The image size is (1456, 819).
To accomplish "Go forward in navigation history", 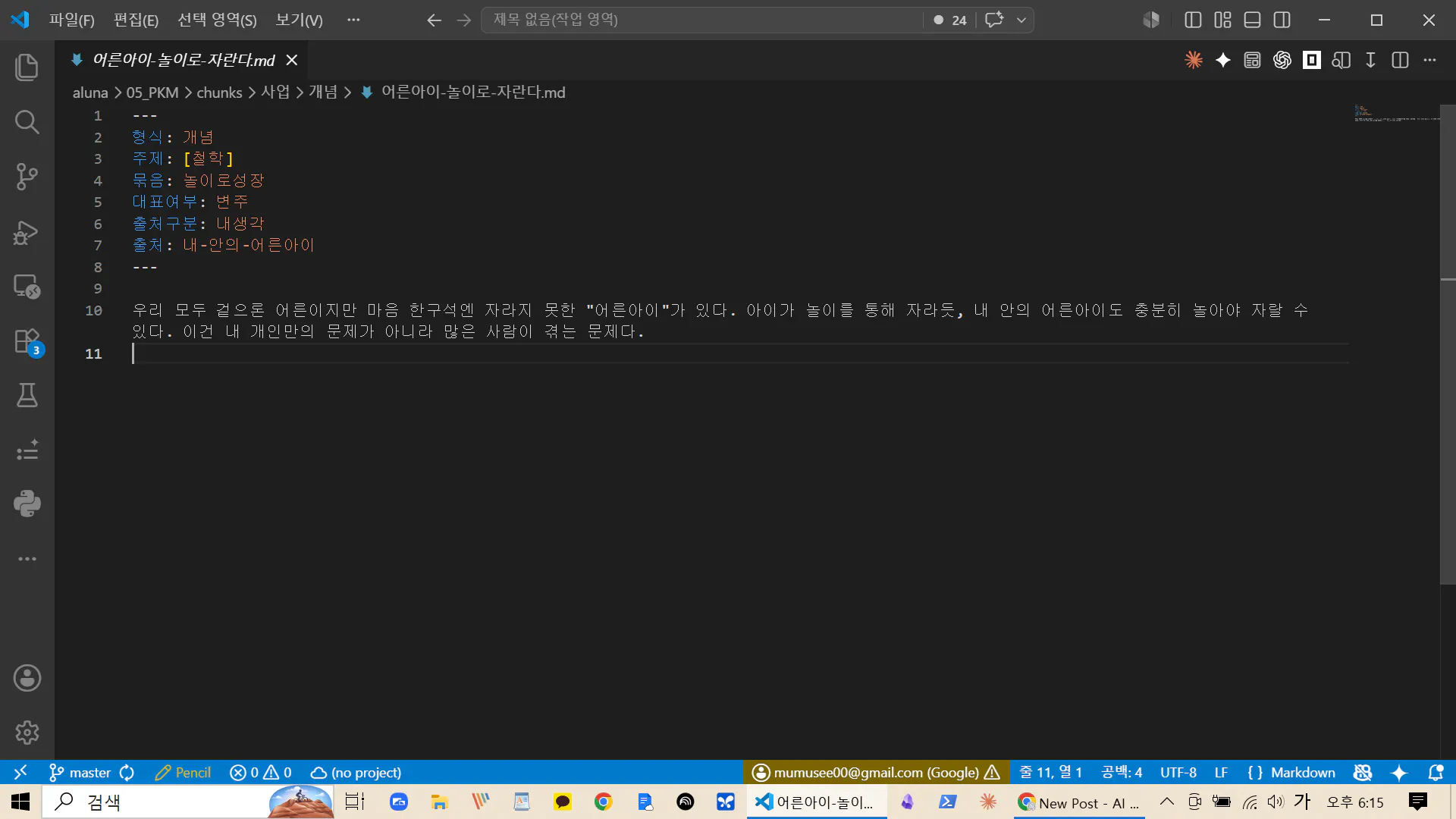I will (x=464, y=20).
